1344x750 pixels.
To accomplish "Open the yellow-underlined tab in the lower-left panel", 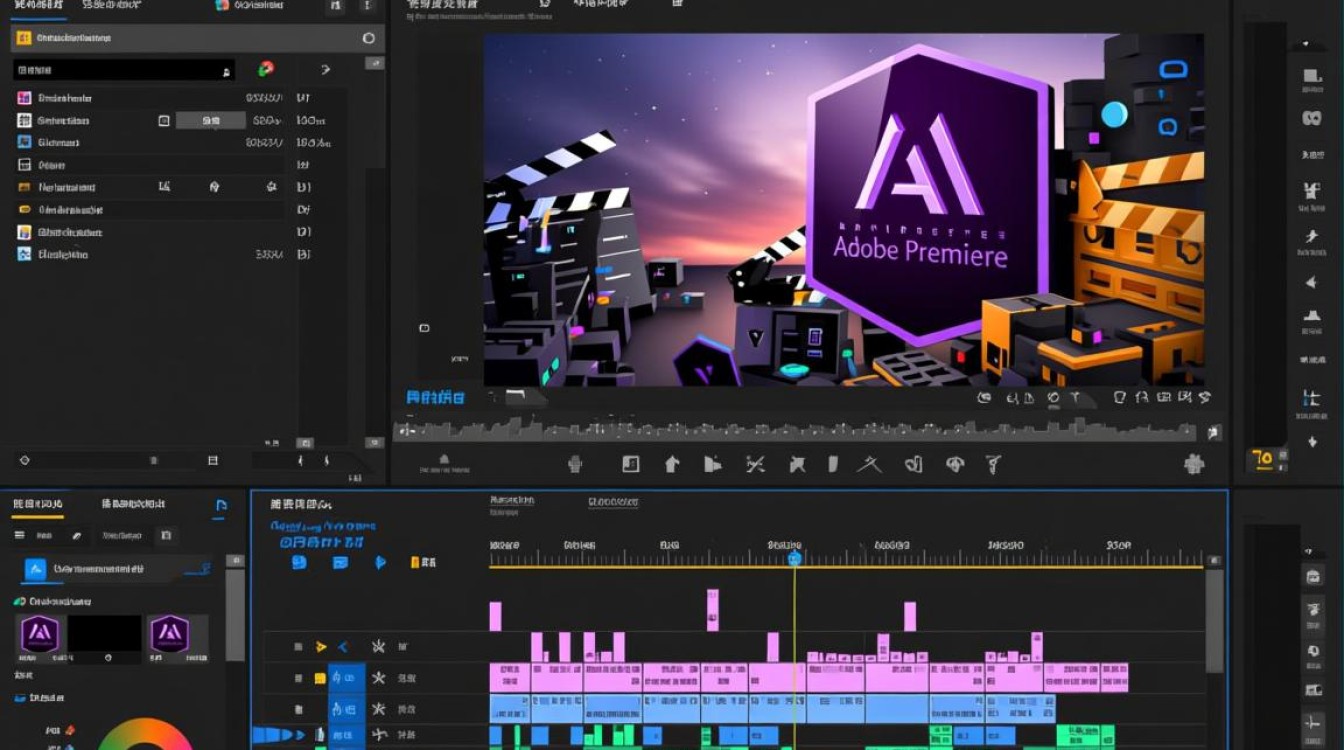I will pyautogui.click(x=38, y=505).
